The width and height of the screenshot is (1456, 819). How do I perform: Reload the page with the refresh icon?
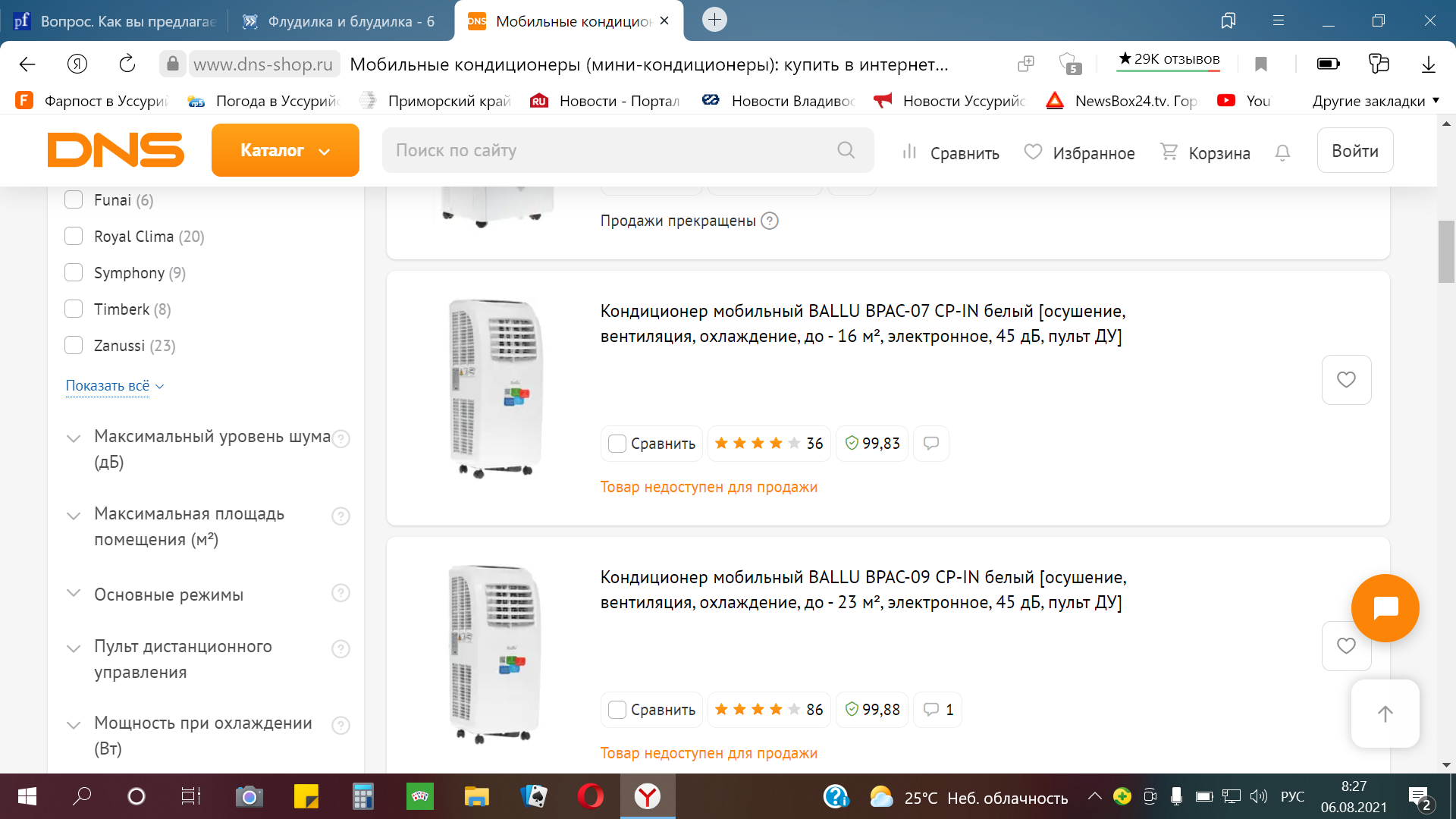tap(127, 64)
